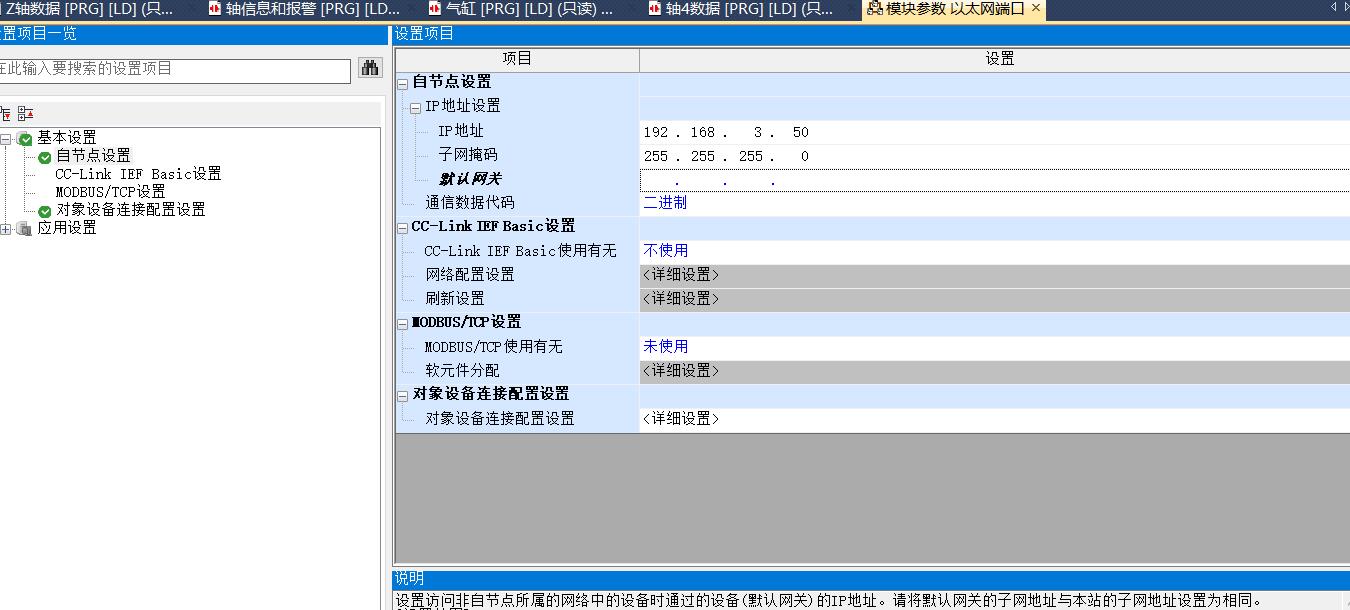This screenshot has width=1350, height=610.
Task: Switch to the 气缸 program tab
Action: pyautogui.click(x=521, y=9)
